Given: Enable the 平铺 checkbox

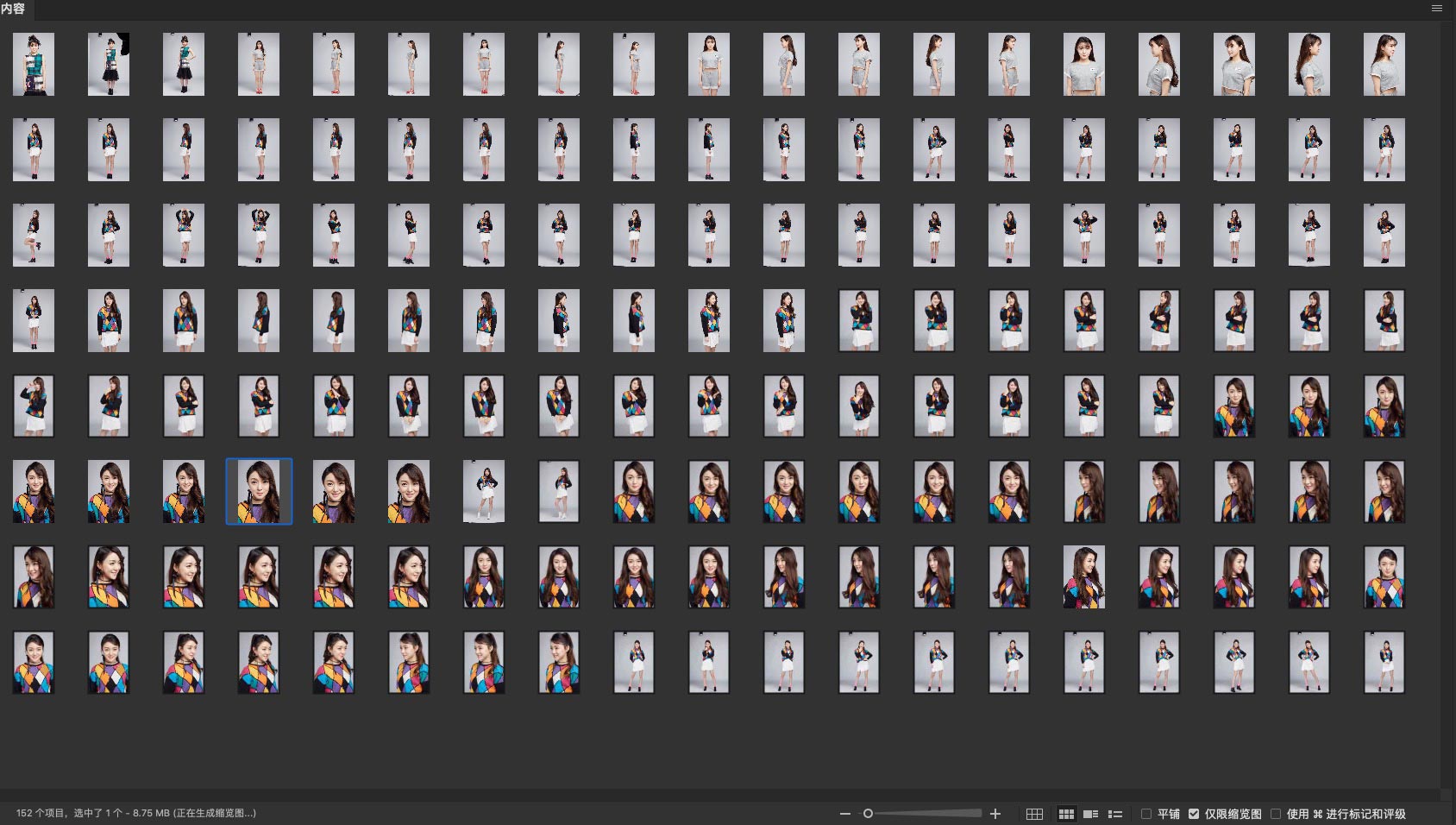Looking at the screenshot, I should pos(1146,814).
